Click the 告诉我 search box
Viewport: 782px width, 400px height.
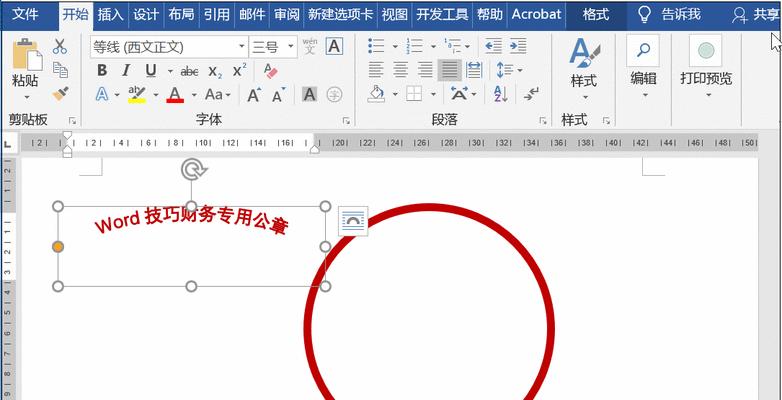pyautogui.click(x=670, y=15)
